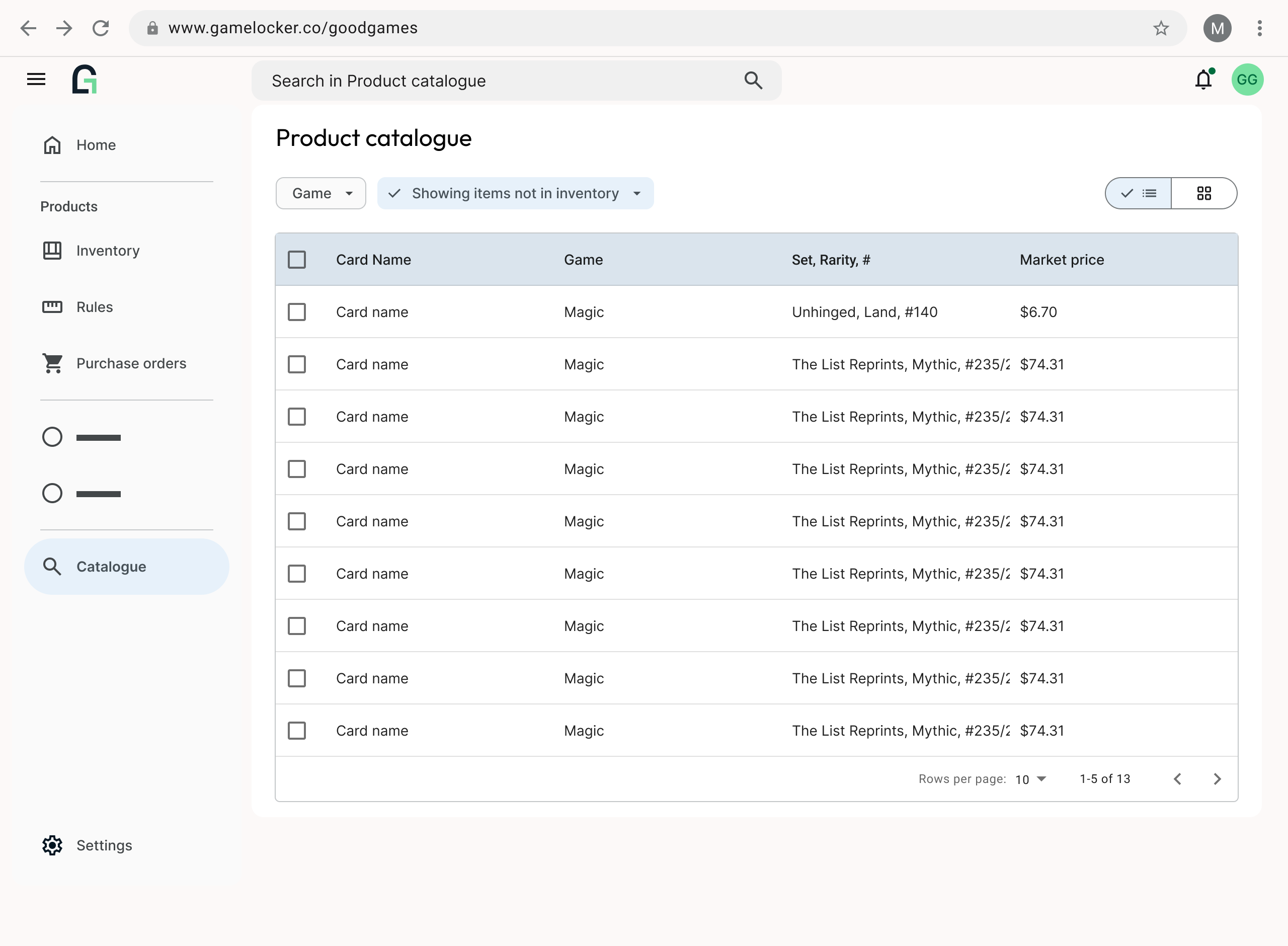Bookmark this page with the star
The height and width of the screenshot is (946, 1288).
[x=1160, y=28]
